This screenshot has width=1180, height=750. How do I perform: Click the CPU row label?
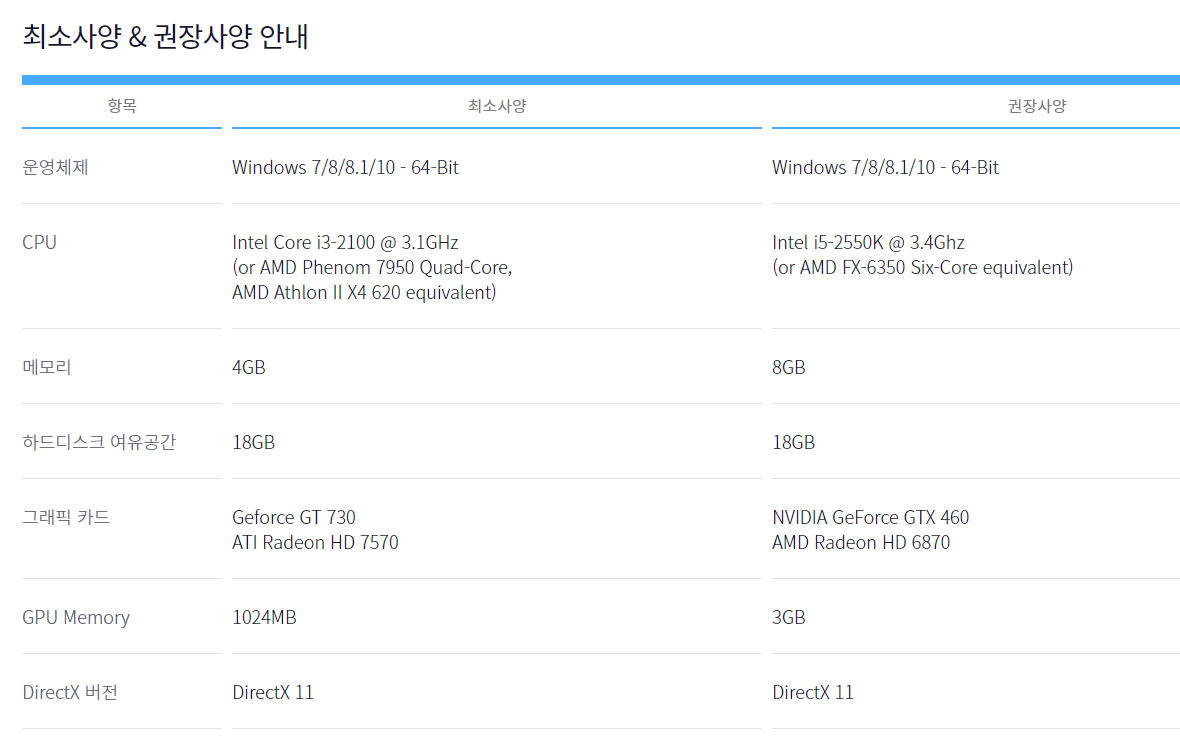40,242
